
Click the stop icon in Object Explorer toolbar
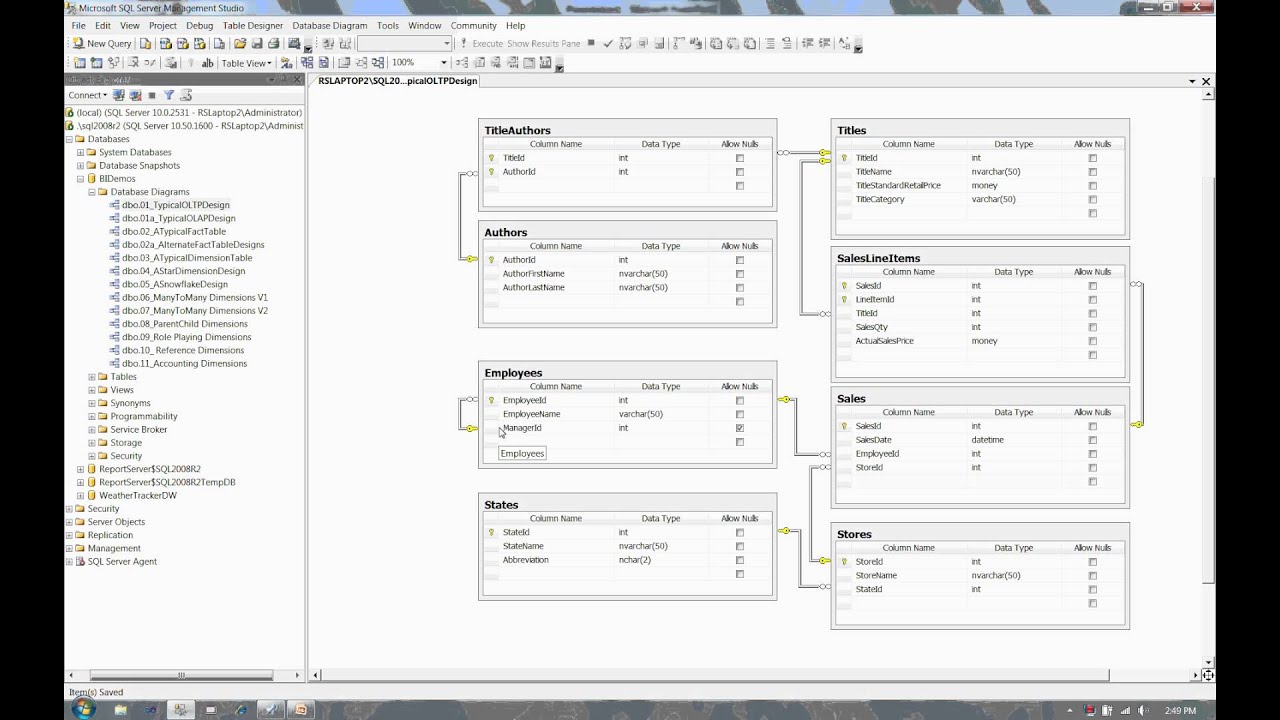coord(152,95)
